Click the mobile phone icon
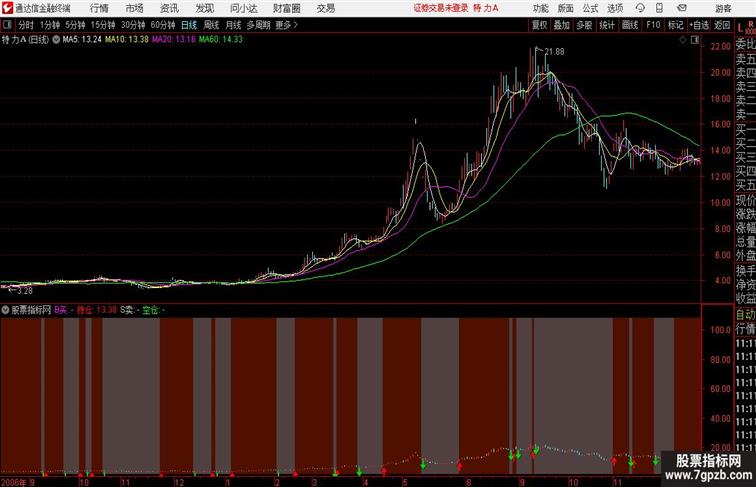Image resolution: width=756 pixels, height=487 pixels. click(x=659, y=8)
